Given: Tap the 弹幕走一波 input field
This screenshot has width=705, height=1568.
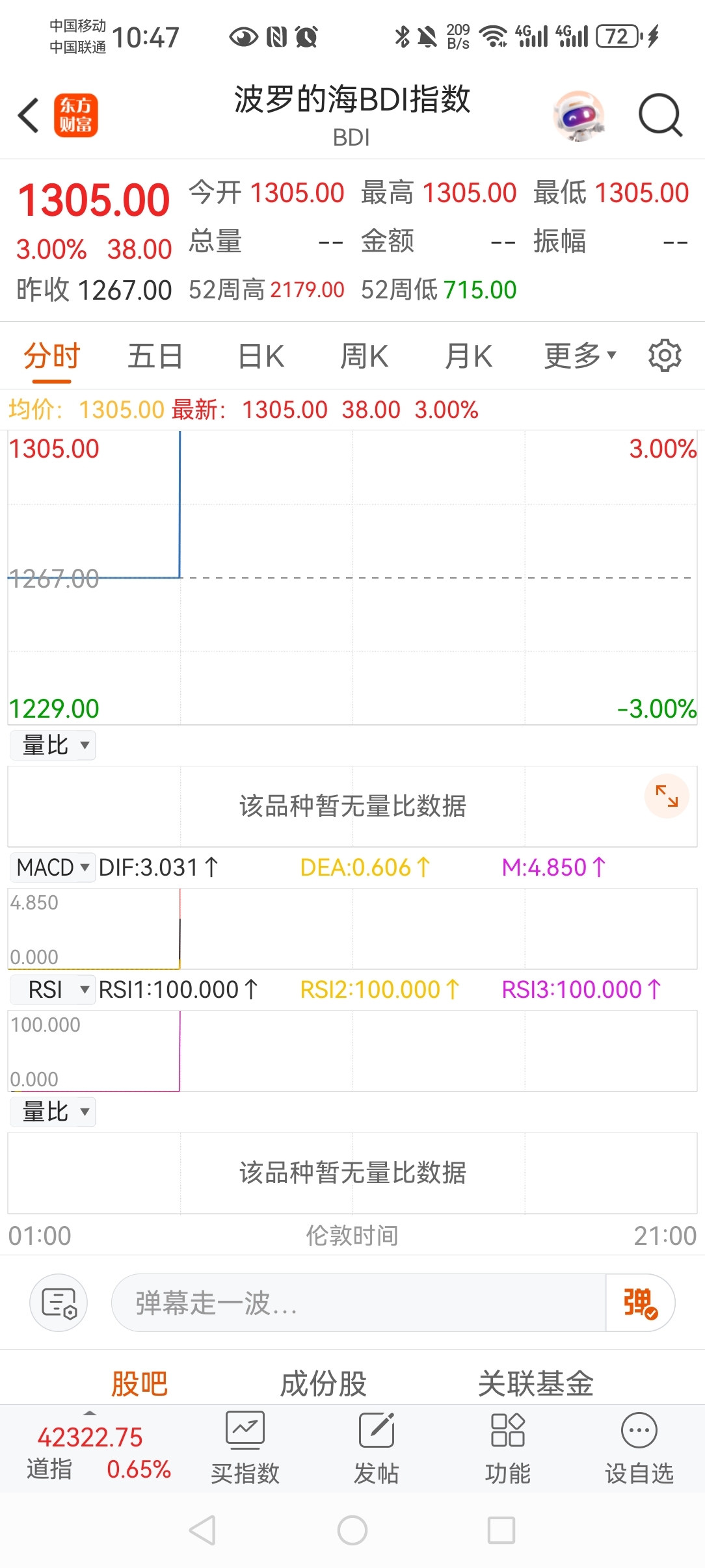Looking at the screenshot, I should [358, 1303].
